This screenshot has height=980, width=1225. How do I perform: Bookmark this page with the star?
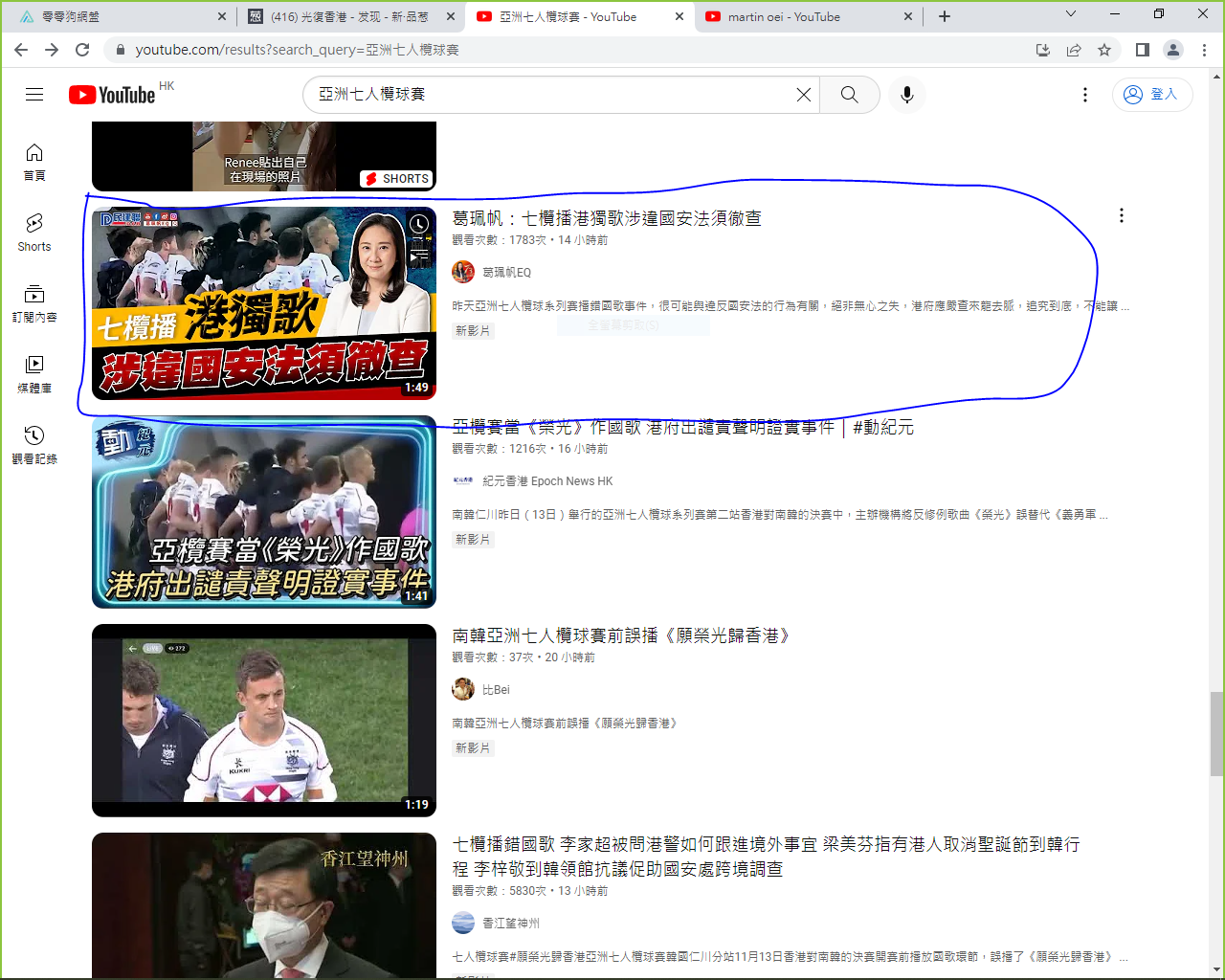tap(1104, 50)
